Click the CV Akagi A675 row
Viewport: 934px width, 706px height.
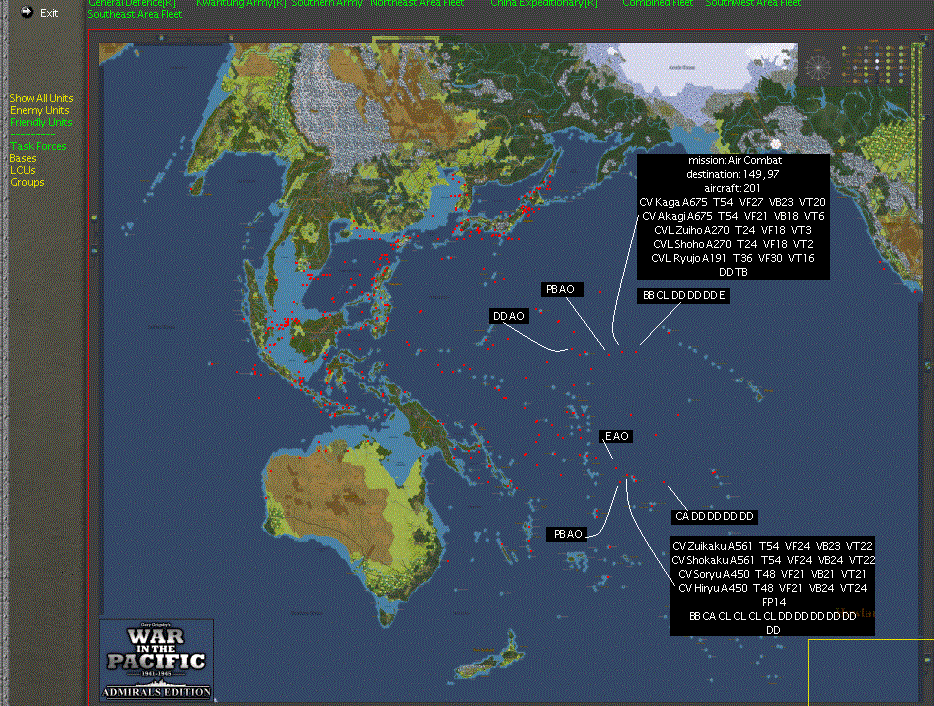[x=733, y=216]
